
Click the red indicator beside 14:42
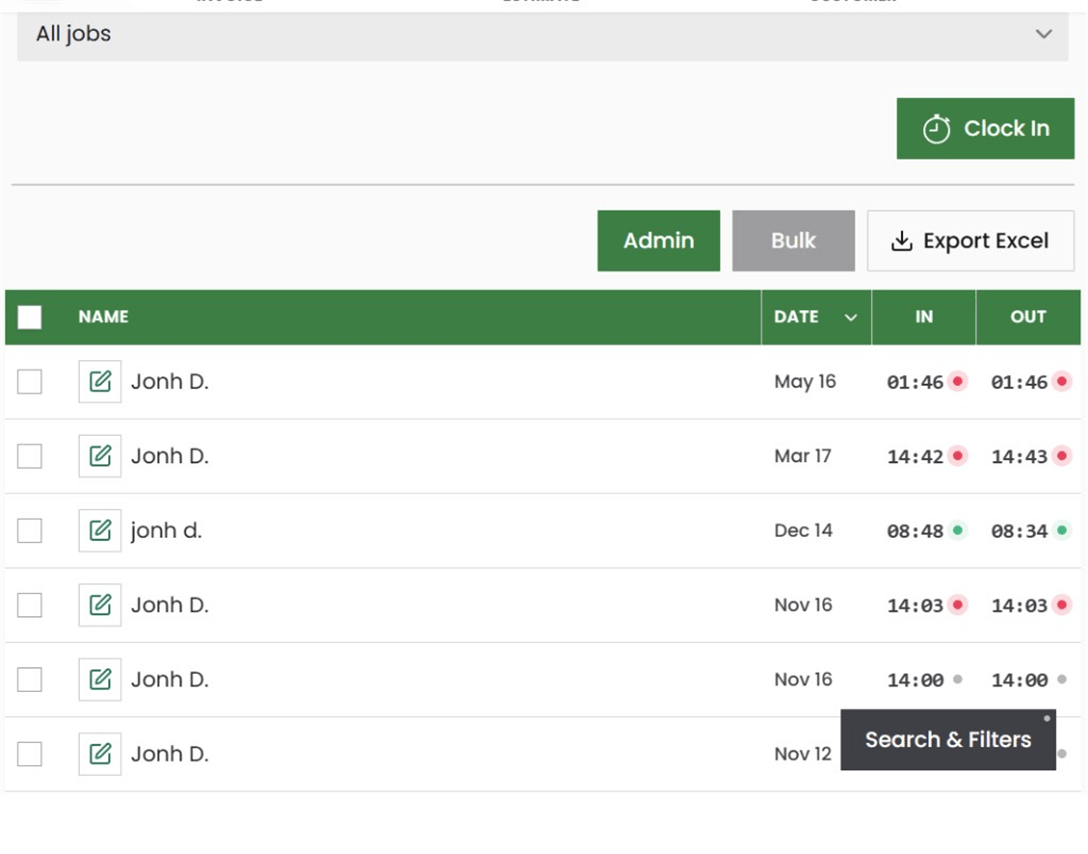958,456
